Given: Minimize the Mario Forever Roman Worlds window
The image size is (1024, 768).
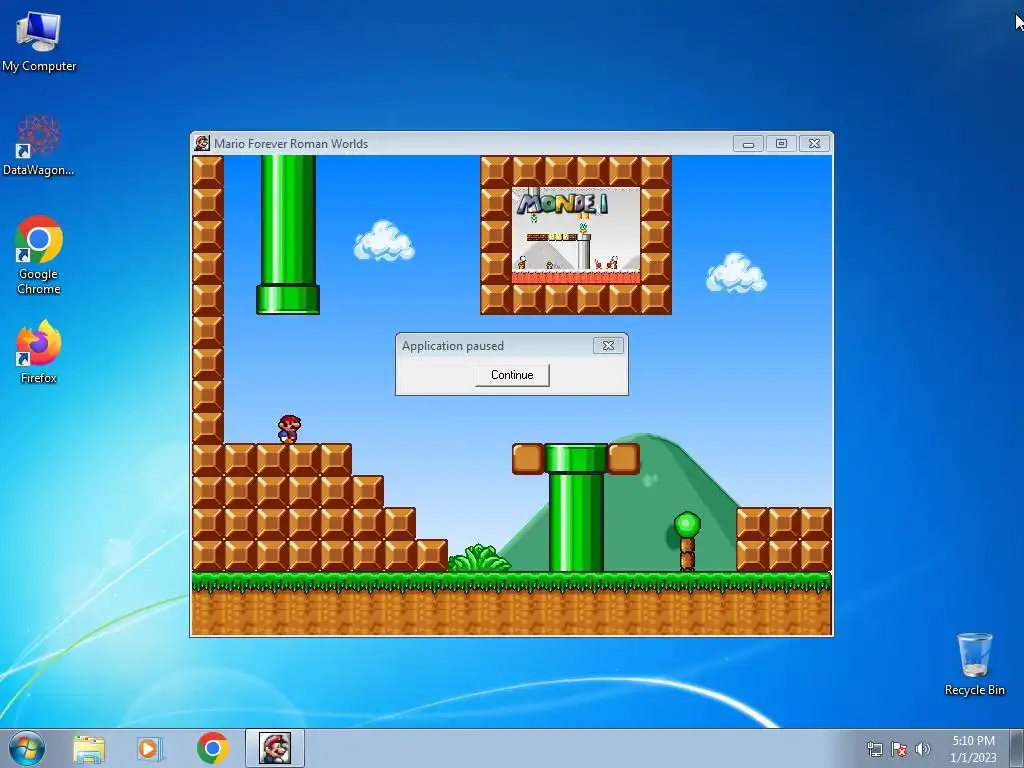Looking at the screenshot, I should coord(748,144).
